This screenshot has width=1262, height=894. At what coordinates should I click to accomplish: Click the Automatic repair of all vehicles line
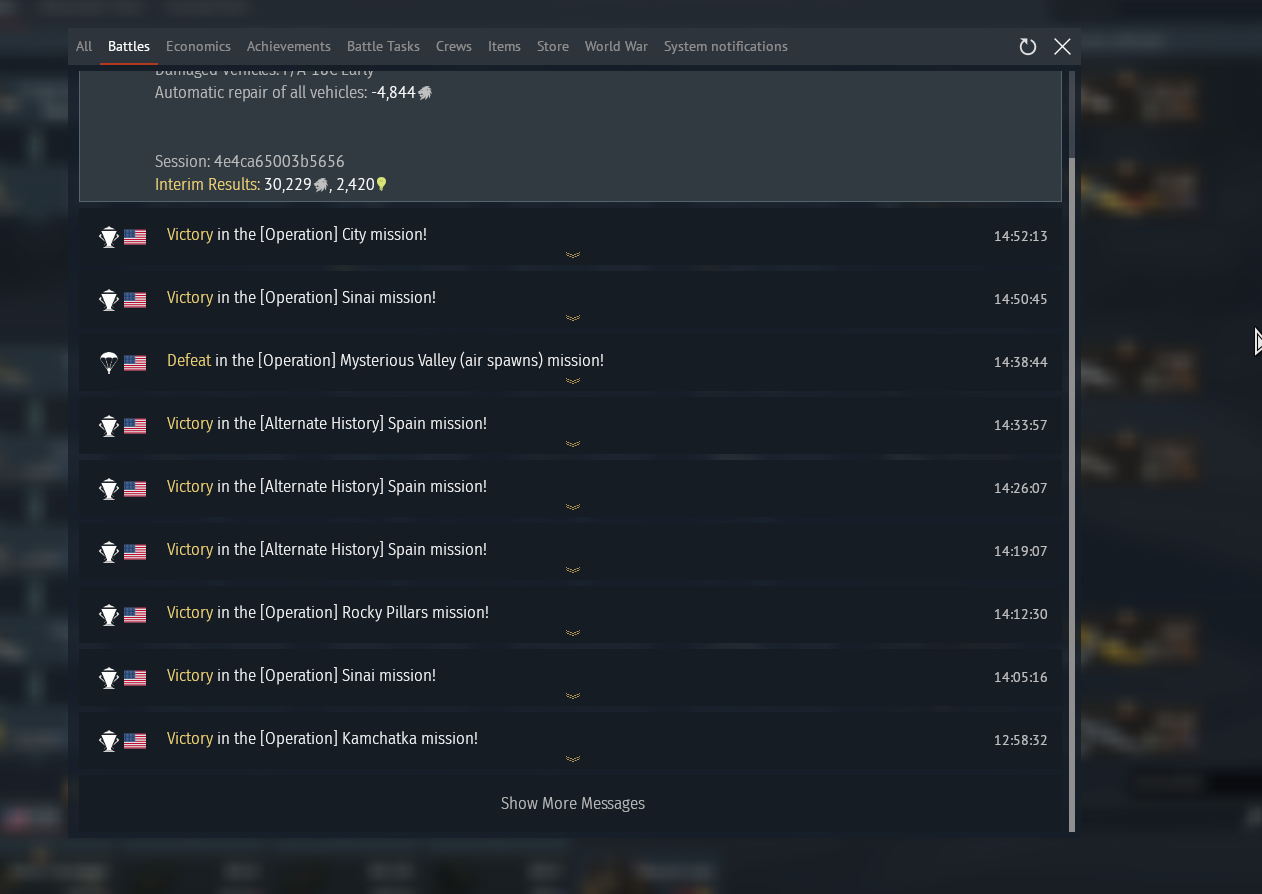click(293, 93)
